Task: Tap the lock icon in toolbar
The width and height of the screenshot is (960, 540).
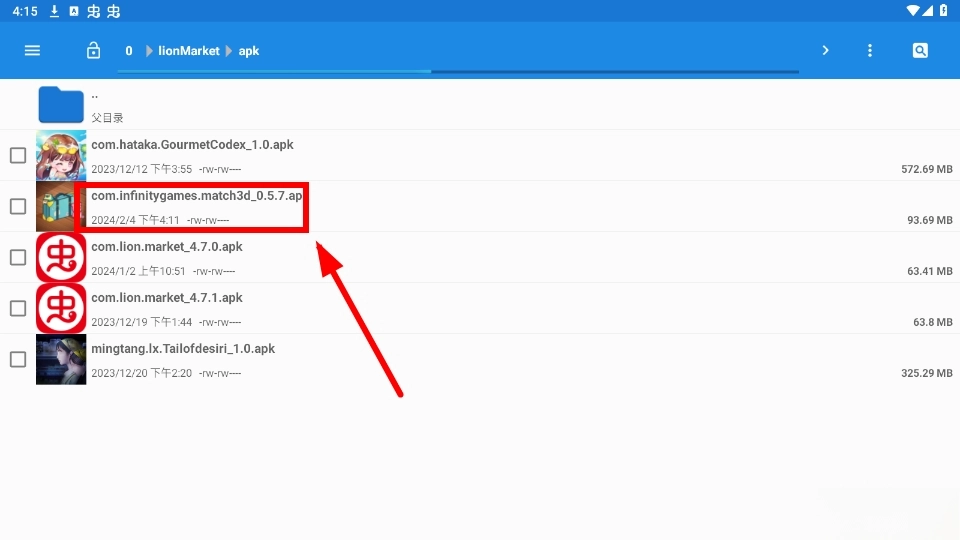Action: point(93,51)
